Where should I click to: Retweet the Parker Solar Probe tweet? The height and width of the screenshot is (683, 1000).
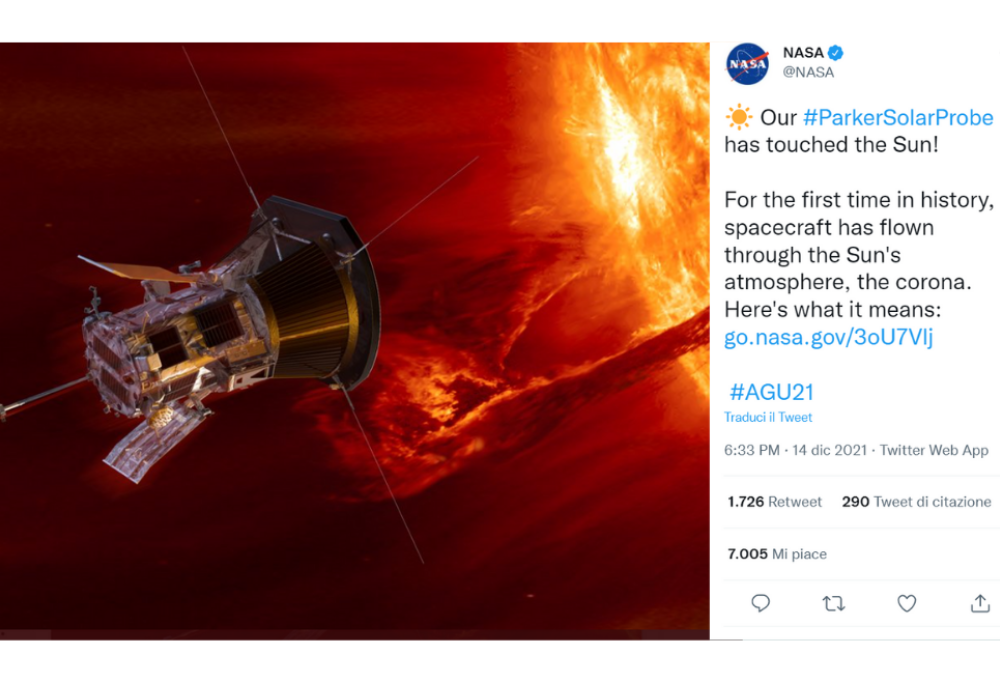[x=833, y=603]
